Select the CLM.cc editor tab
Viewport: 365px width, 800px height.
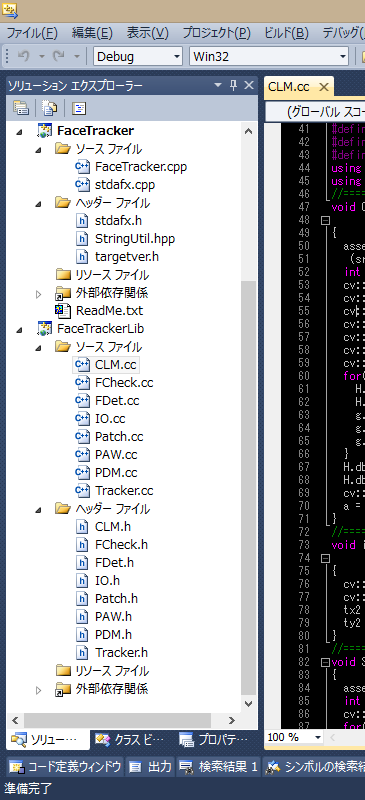coord(288,87)
